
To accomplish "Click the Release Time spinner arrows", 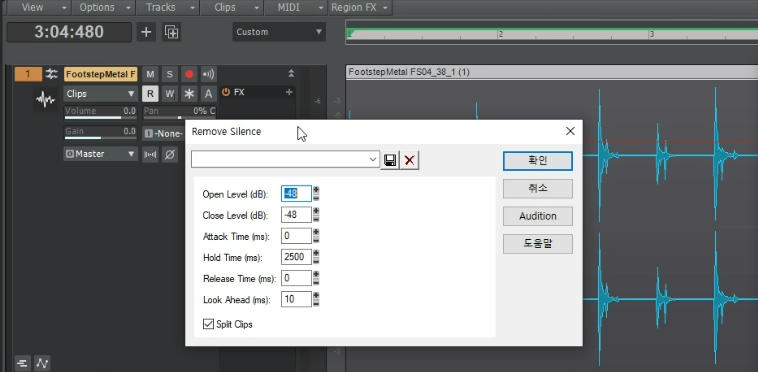I will point(316,278).
